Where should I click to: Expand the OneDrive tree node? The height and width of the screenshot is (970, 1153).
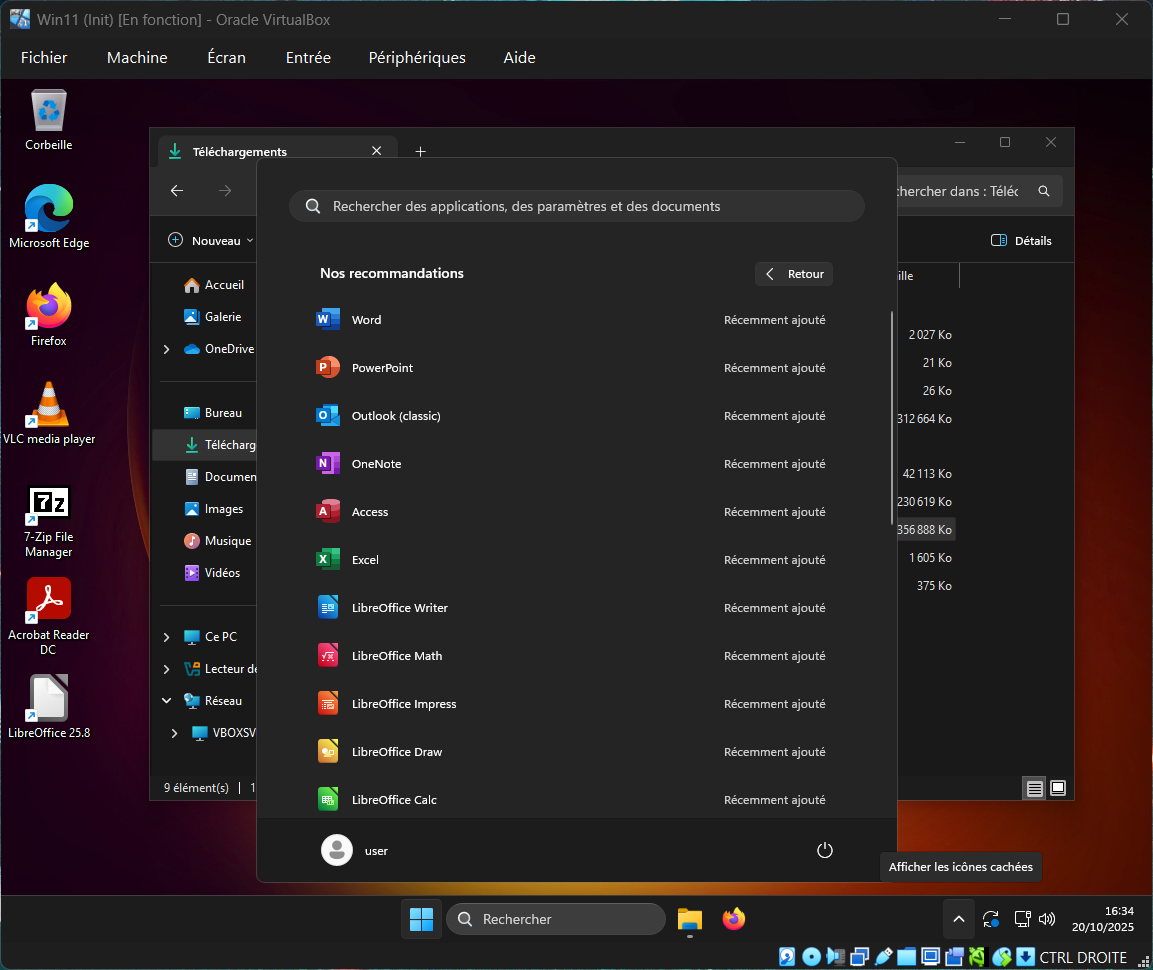pyautogui.click(x=166, y=349)
